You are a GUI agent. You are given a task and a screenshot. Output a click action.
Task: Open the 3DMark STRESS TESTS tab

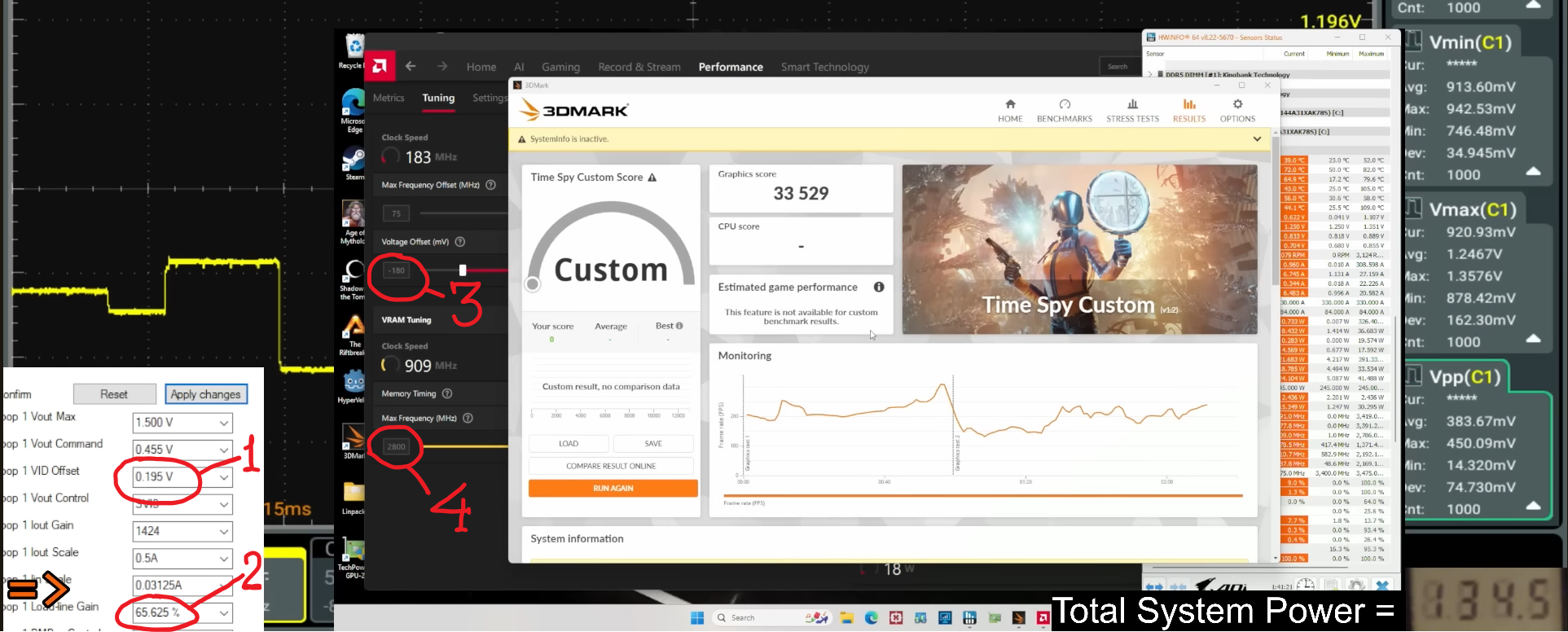(x=1132, y=111)
